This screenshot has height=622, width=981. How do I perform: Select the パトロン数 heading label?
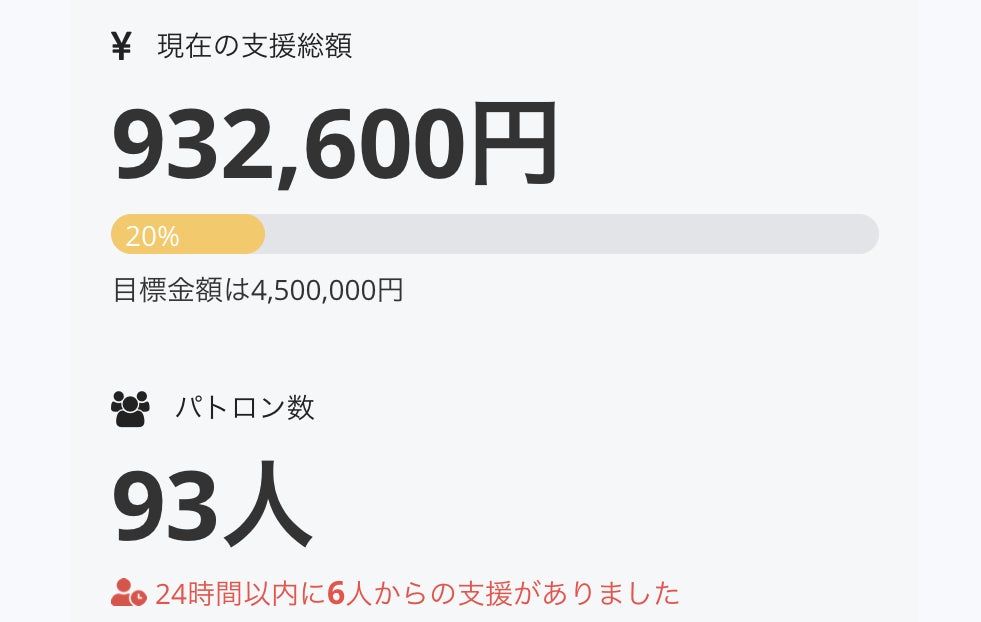click(245, 408)
